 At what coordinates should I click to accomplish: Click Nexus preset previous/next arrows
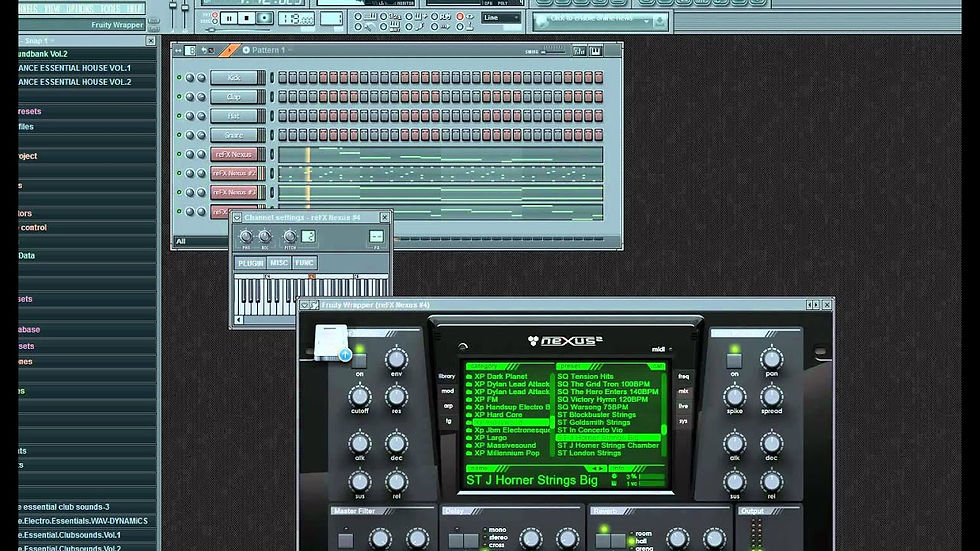(x=597, y=468)
